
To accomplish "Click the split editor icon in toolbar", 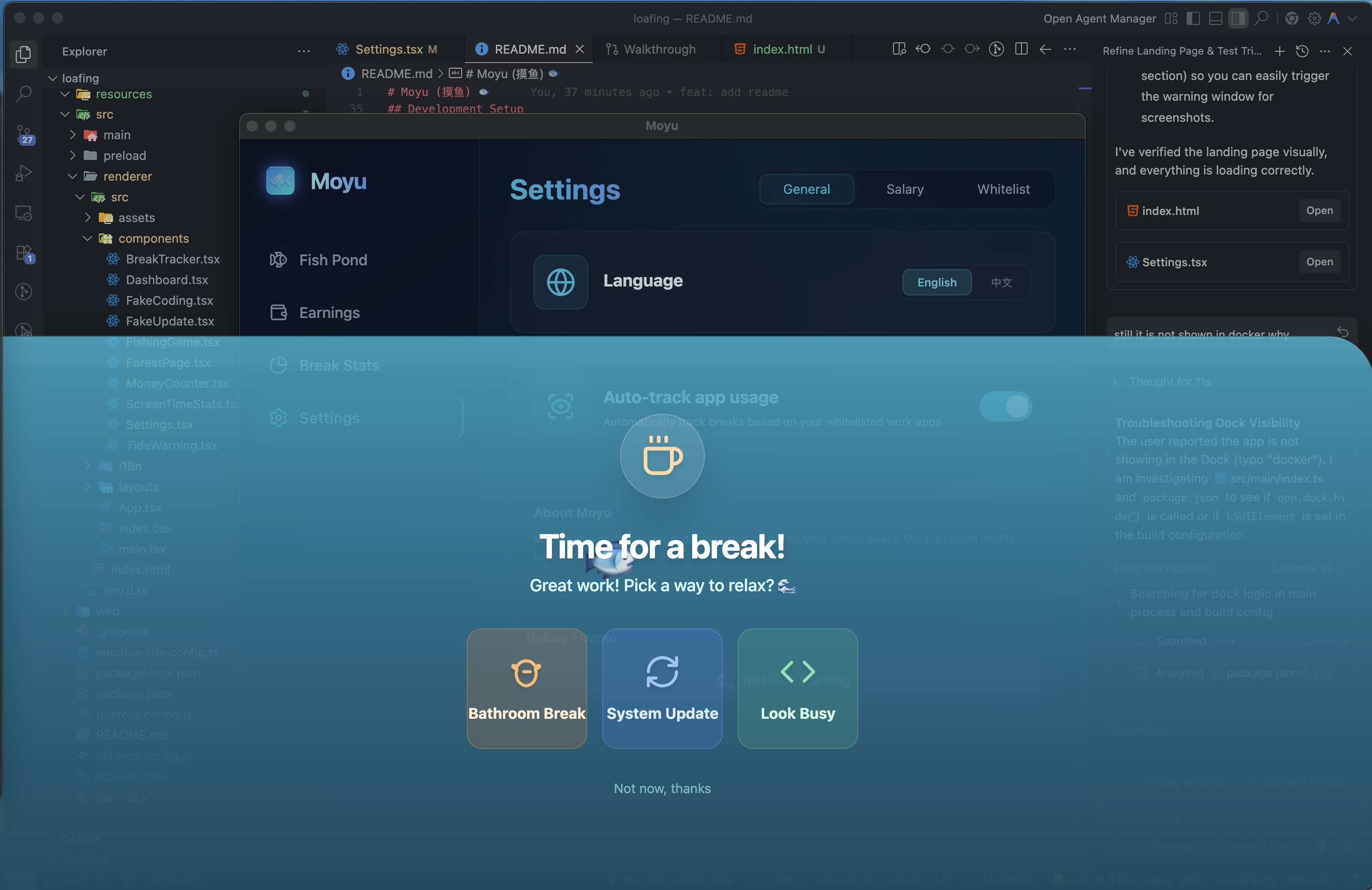I will click(1021, 49).
